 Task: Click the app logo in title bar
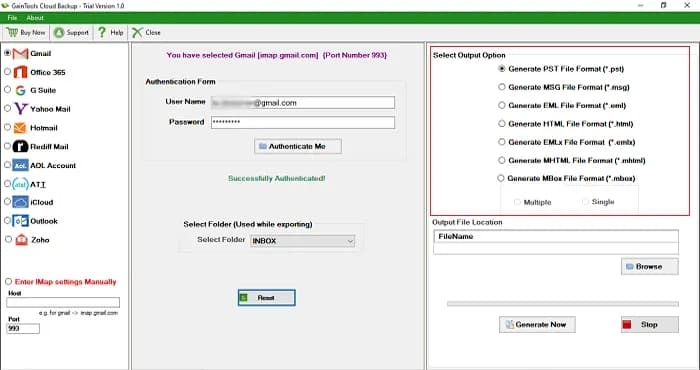coord(5,6)
